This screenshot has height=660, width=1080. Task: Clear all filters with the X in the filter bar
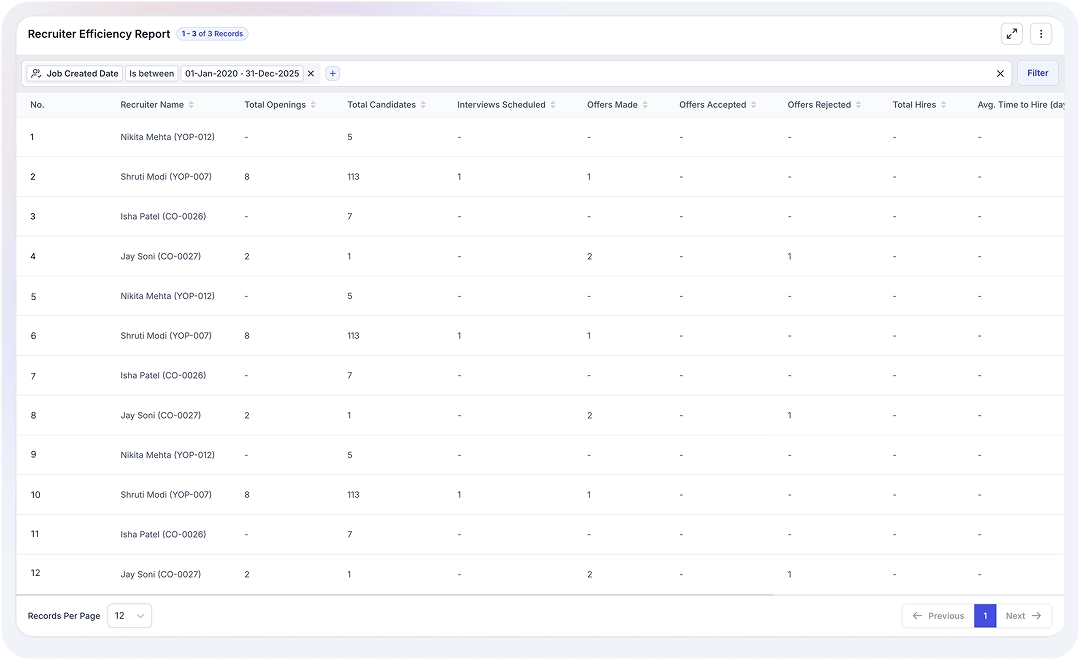click(x=1000, y=73)
